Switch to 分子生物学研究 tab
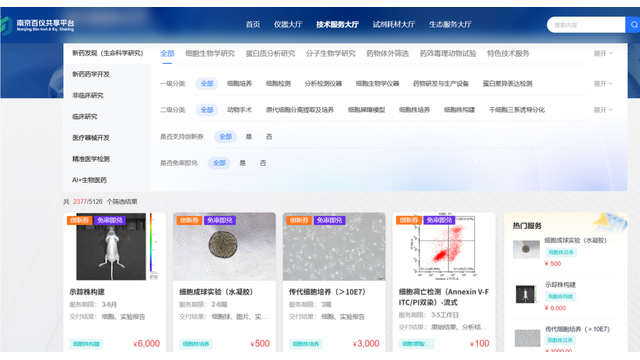 pos(331,53)
